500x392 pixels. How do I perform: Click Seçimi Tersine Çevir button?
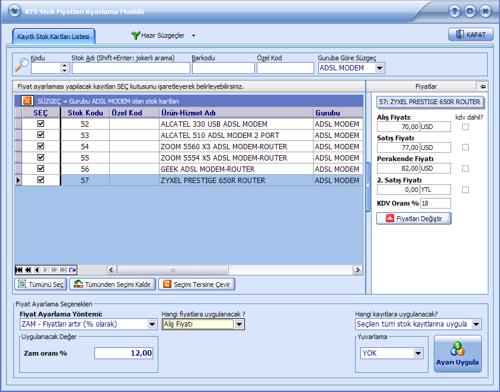pos(197,284)
